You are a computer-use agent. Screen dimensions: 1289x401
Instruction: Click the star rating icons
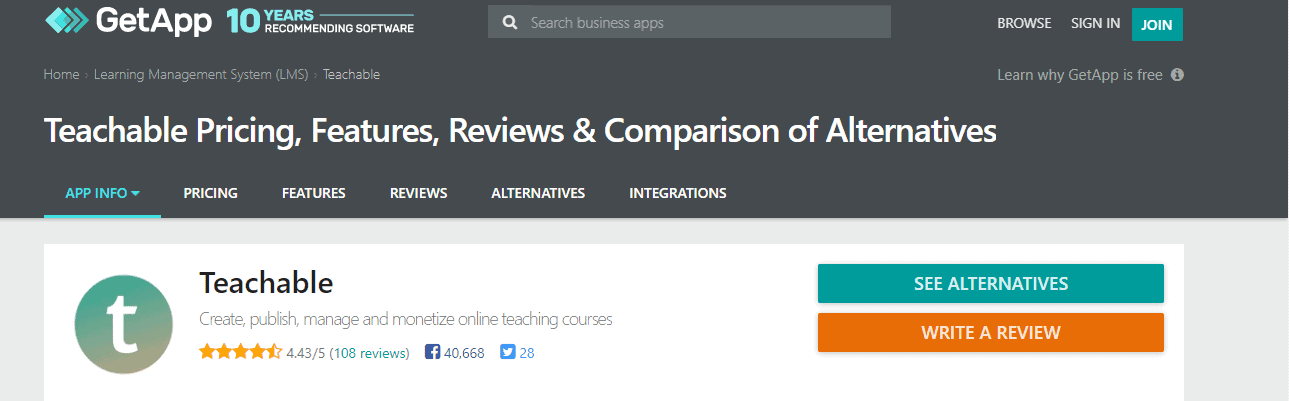coord(240,352)
